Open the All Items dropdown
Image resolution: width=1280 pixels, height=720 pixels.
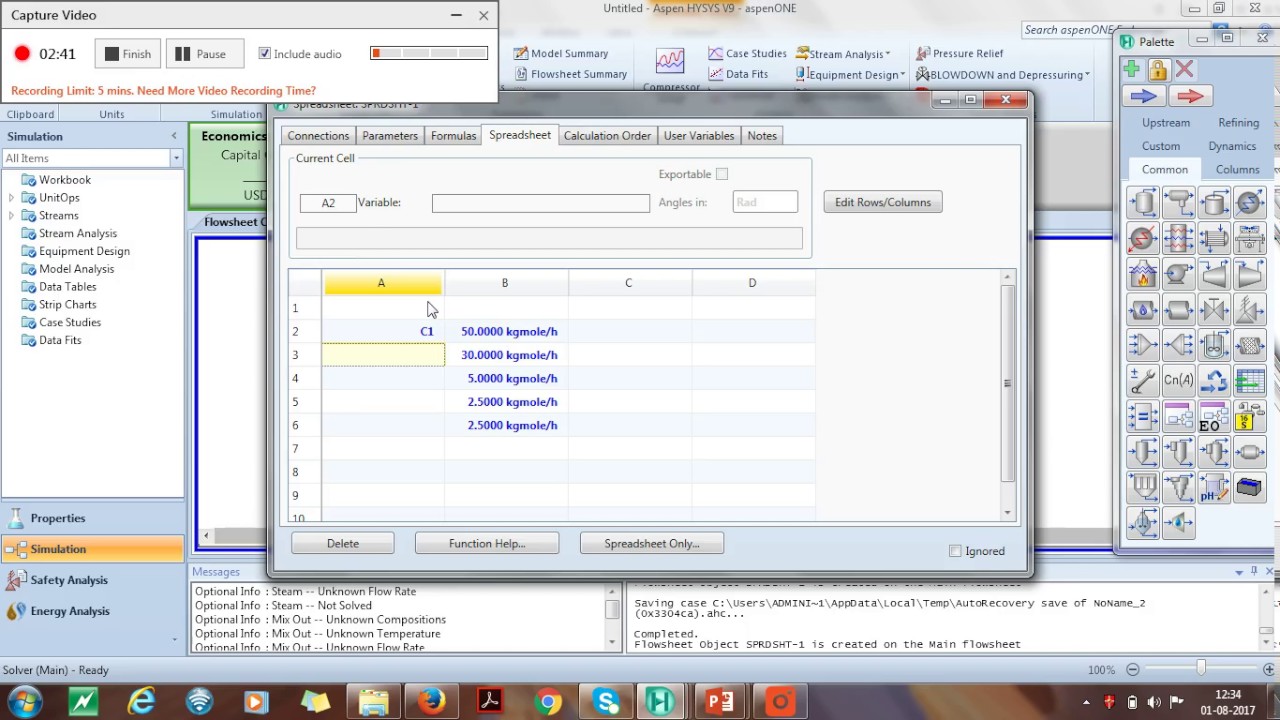(x=175, y=158)
